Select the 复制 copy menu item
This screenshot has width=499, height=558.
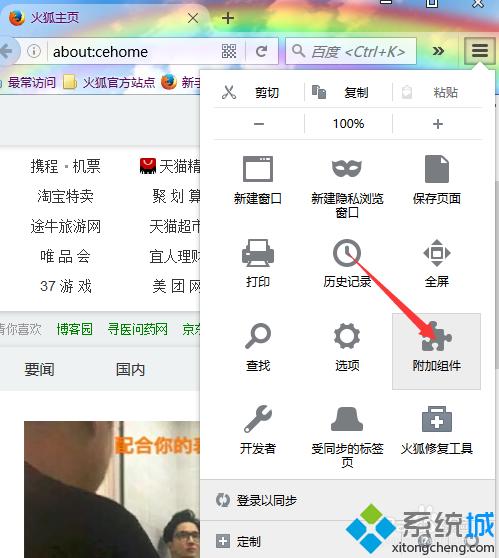(x=348, y=93)
